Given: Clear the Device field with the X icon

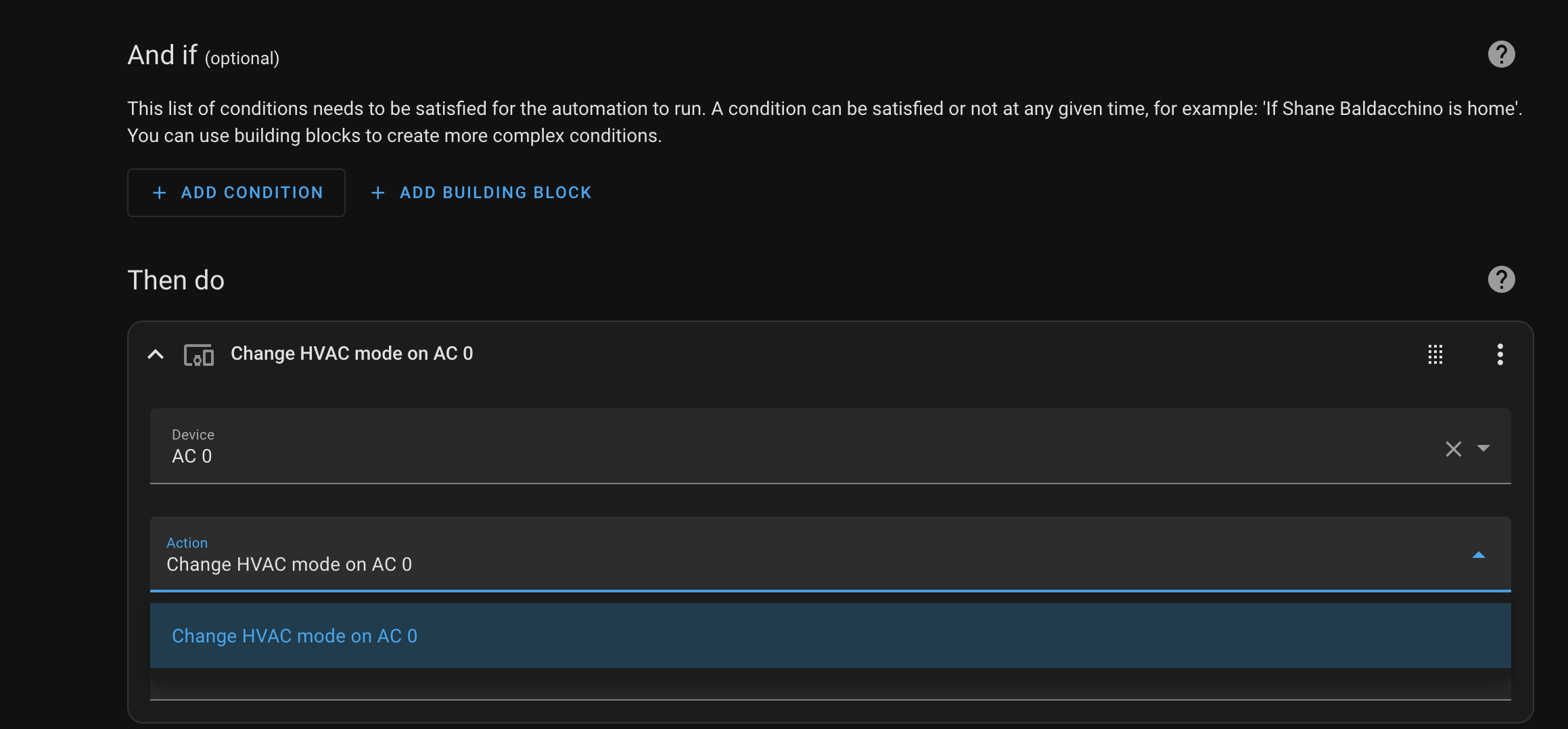Looking at the screenshot, I should [1453, 449].
